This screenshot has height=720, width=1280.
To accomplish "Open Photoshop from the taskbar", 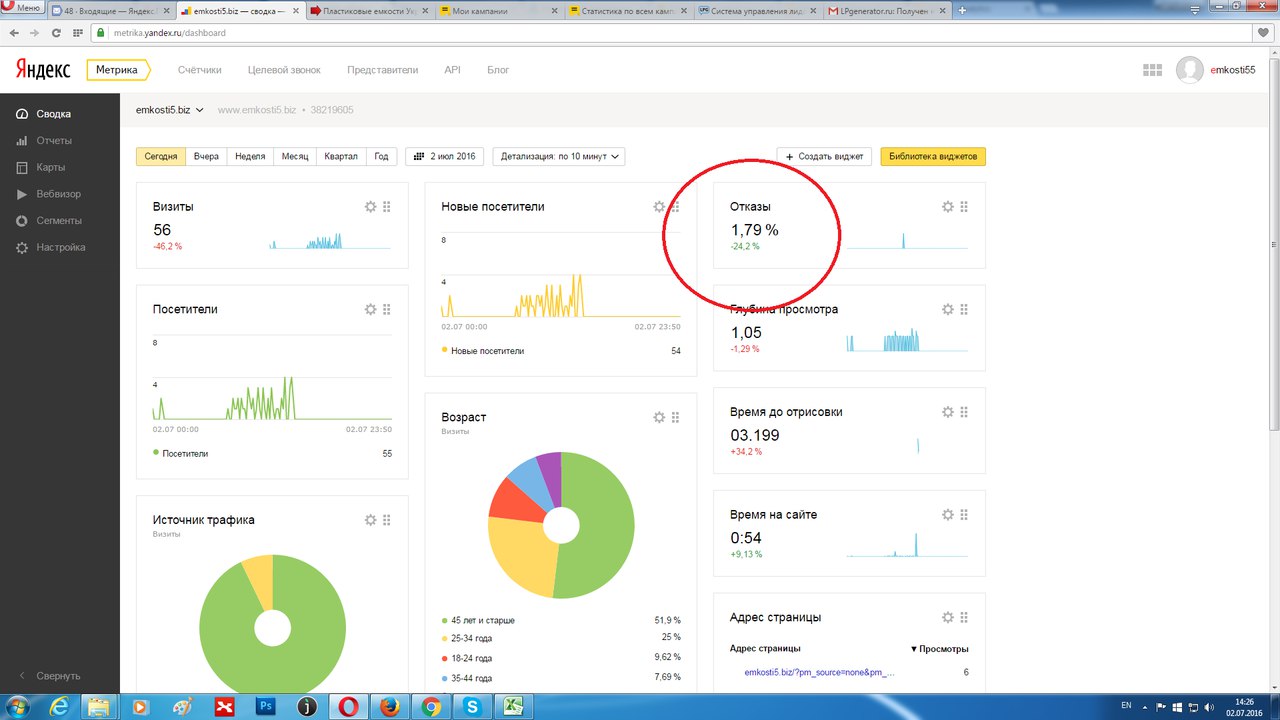I will (265, 707).
